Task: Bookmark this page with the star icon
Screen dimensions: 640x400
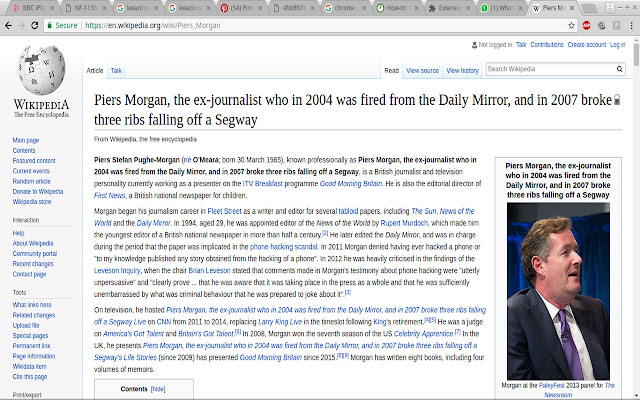Action: point(571,25)
